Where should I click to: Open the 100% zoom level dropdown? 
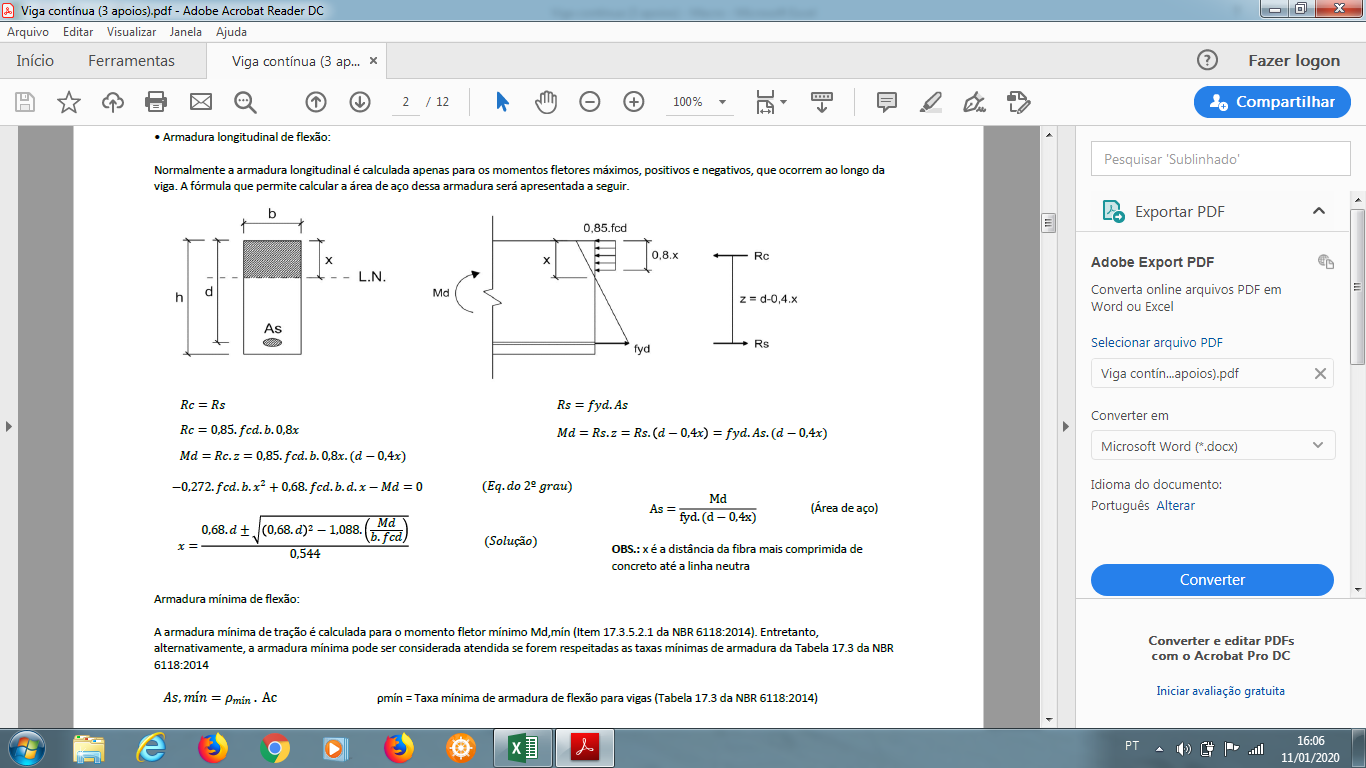coord(698,102)
